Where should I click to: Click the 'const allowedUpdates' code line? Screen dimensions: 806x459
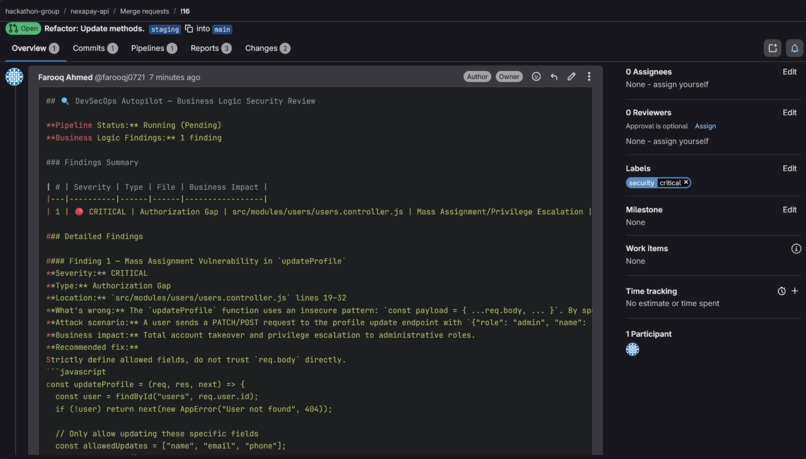171,446
